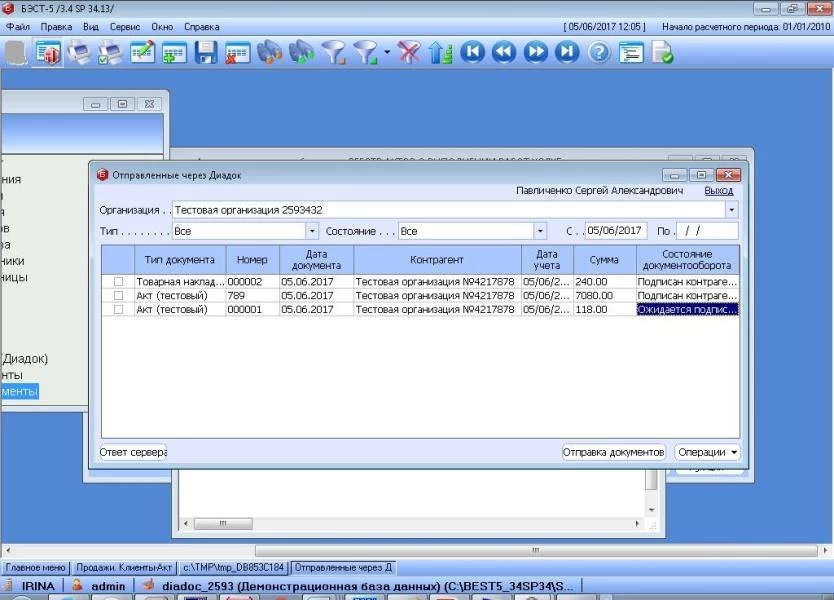Image resolution: width=834 pixels, height=600 pixels.
Task: Click the Дата документа column header
Action: pos(316,260)
